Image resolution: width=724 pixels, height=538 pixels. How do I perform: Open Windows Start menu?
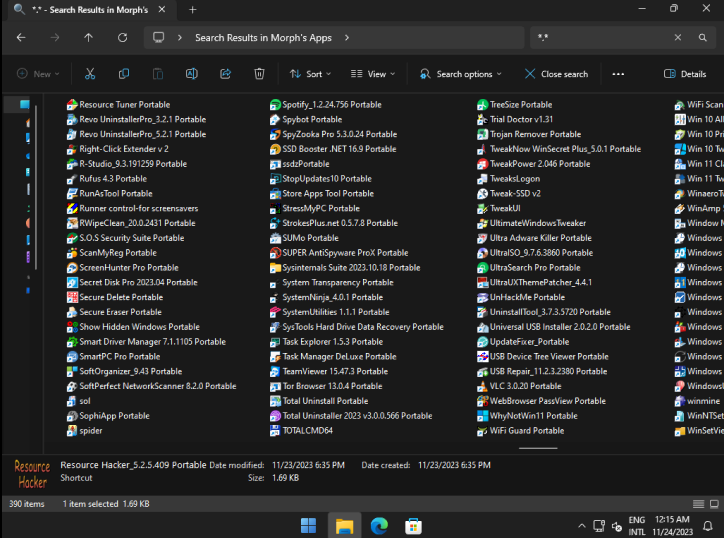coord(308,526)
